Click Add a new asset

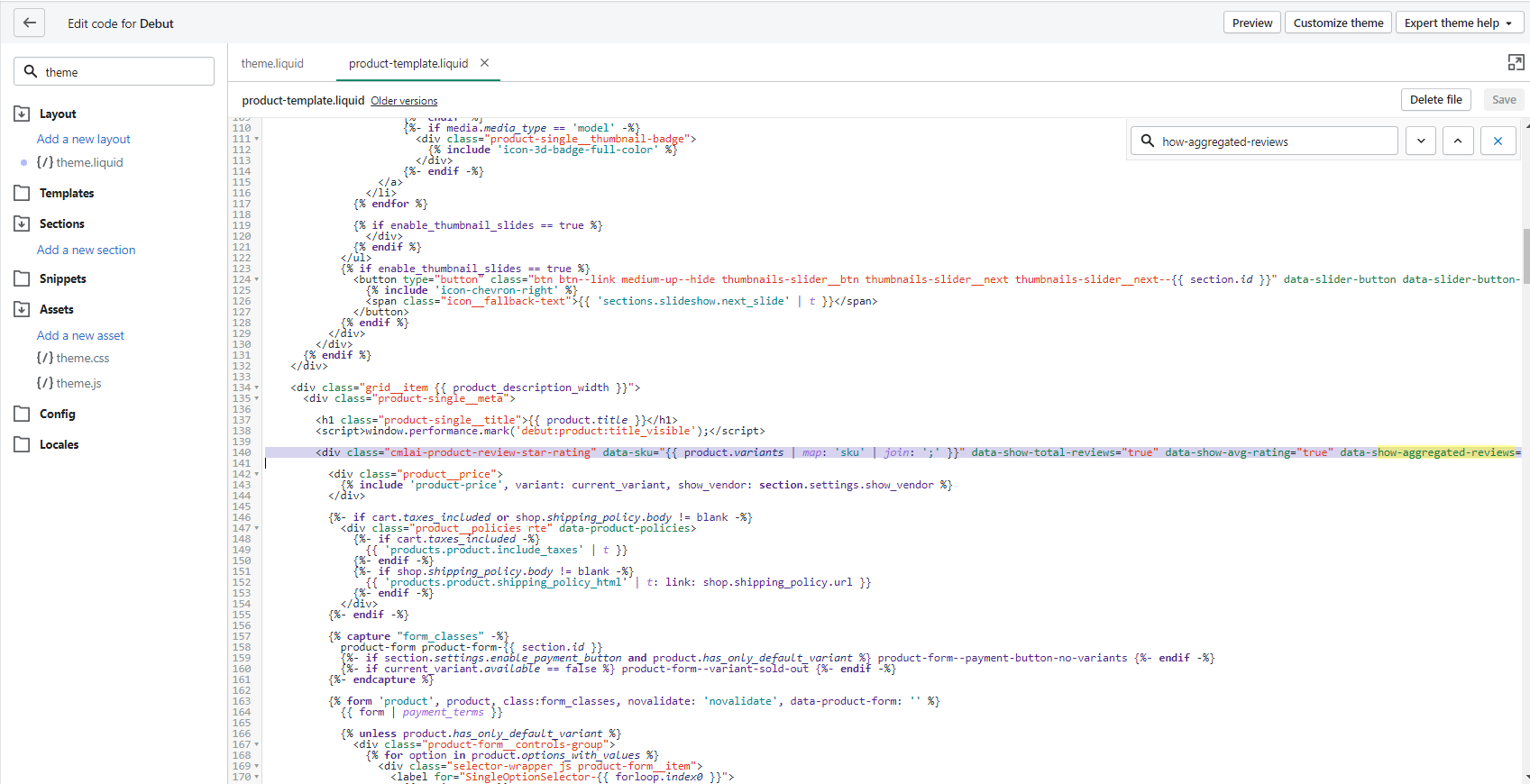80,335
